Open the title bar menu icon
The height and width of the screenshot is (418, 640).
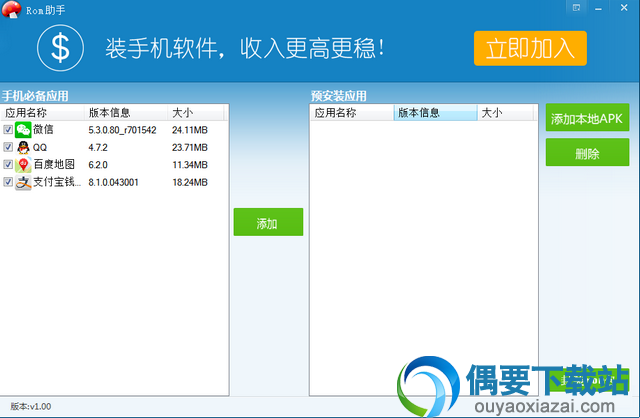[x=576, y=8]
